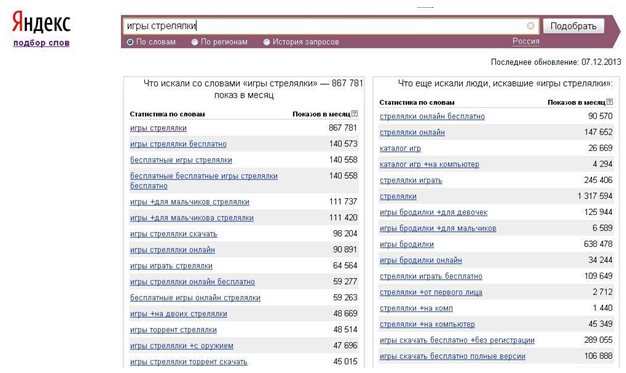Select left column header 'Статистика по словам'
Viewport: 626px width, 373px height.
pyautogui.click(x=167, y=114)
